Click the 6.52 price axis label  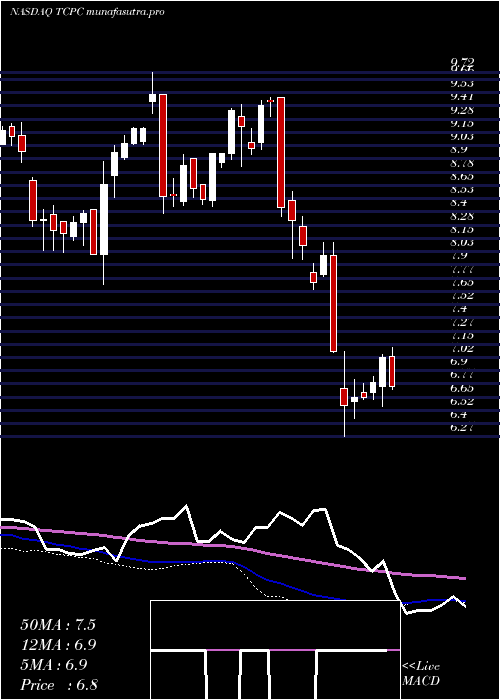tap(462, 402)
